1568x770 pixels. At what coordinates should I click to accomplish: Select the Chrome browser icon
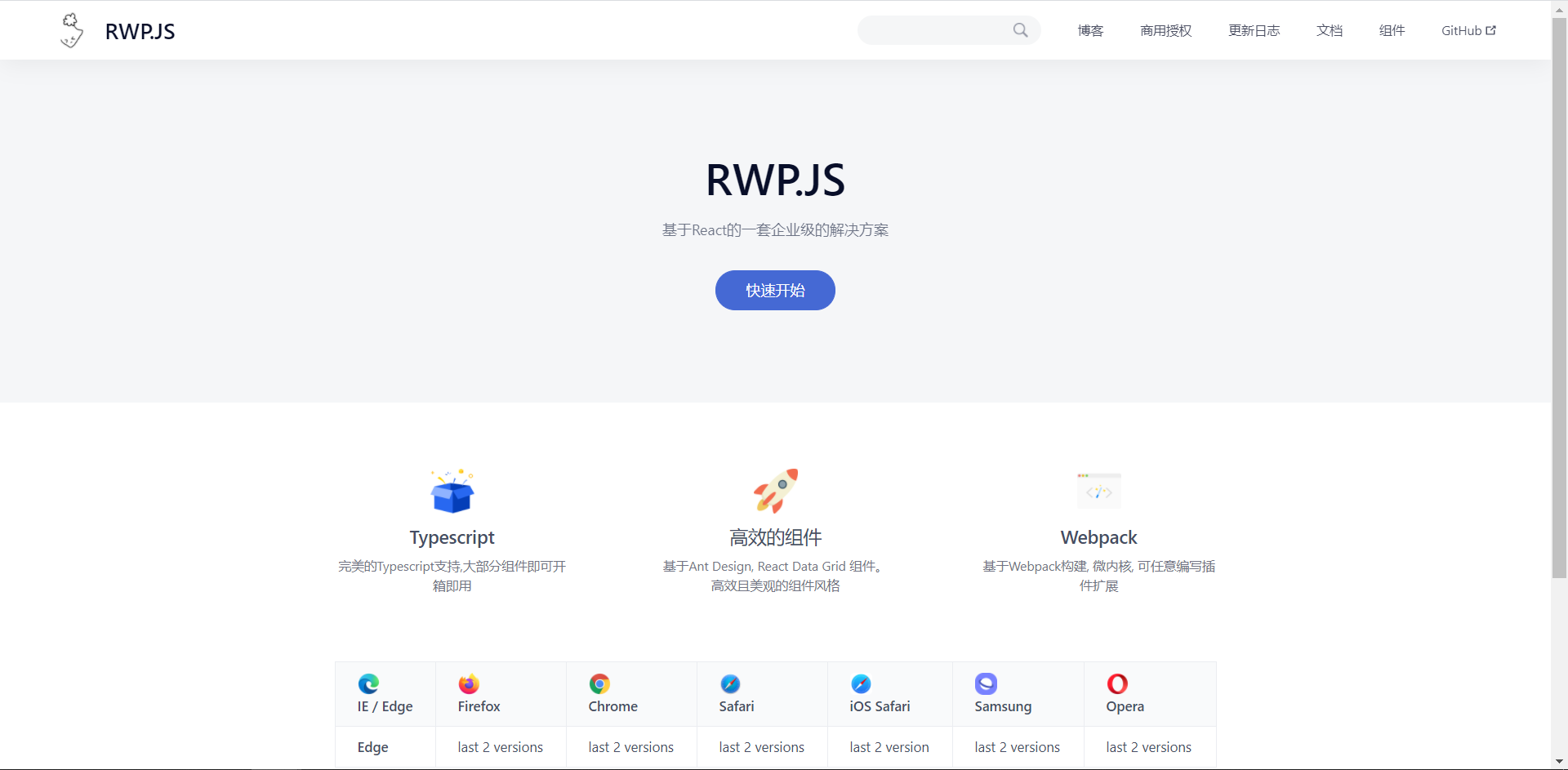click(x=599, y=684)
